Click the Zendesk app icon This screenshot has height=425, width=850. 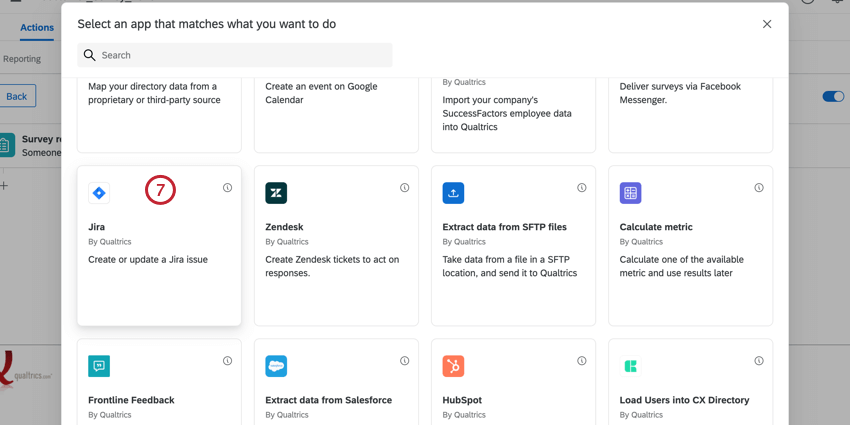point(276,193)
